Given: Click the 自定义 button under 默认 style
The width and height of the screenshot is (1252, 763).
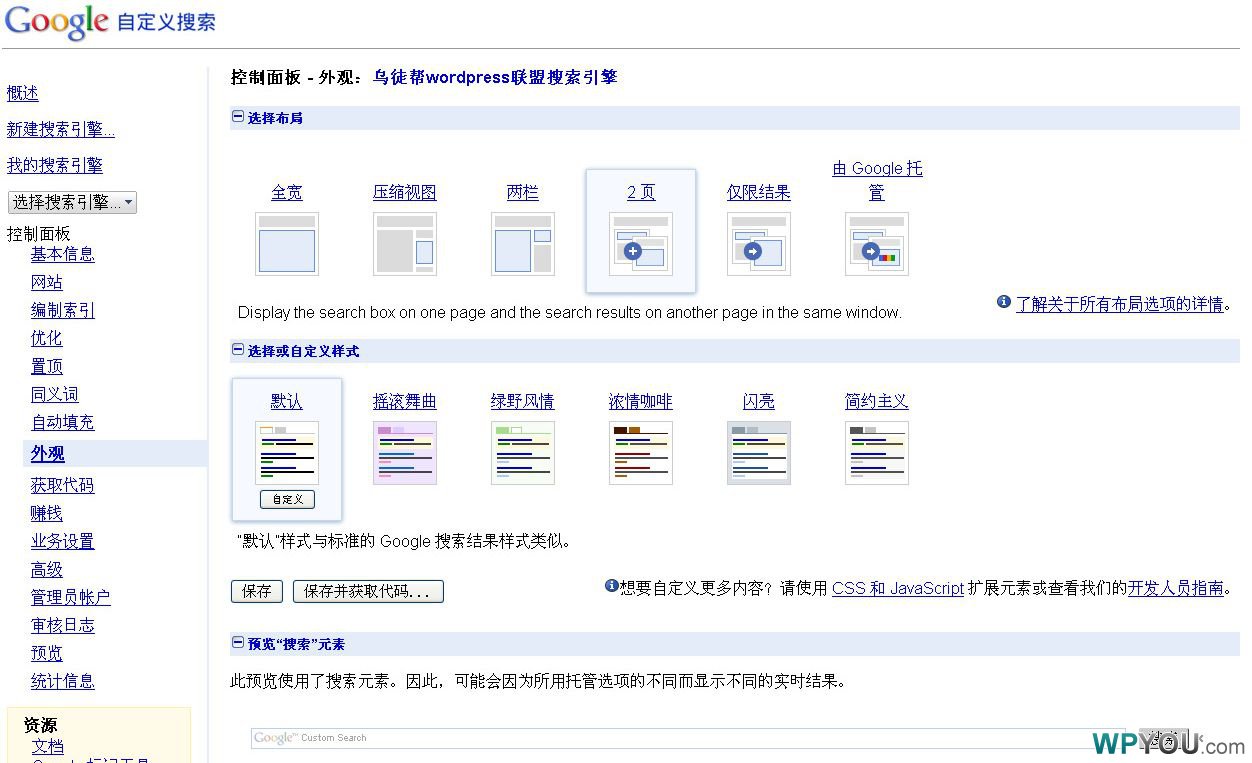Looking at the screenshot, I should click(x=287, y=499).
